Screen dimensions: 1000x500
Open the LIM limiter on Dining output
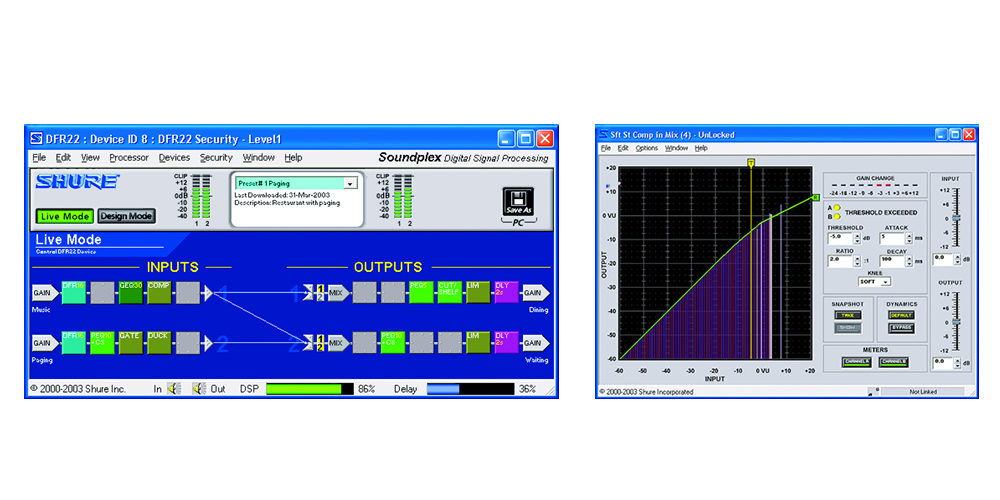[x=478, y=292]
